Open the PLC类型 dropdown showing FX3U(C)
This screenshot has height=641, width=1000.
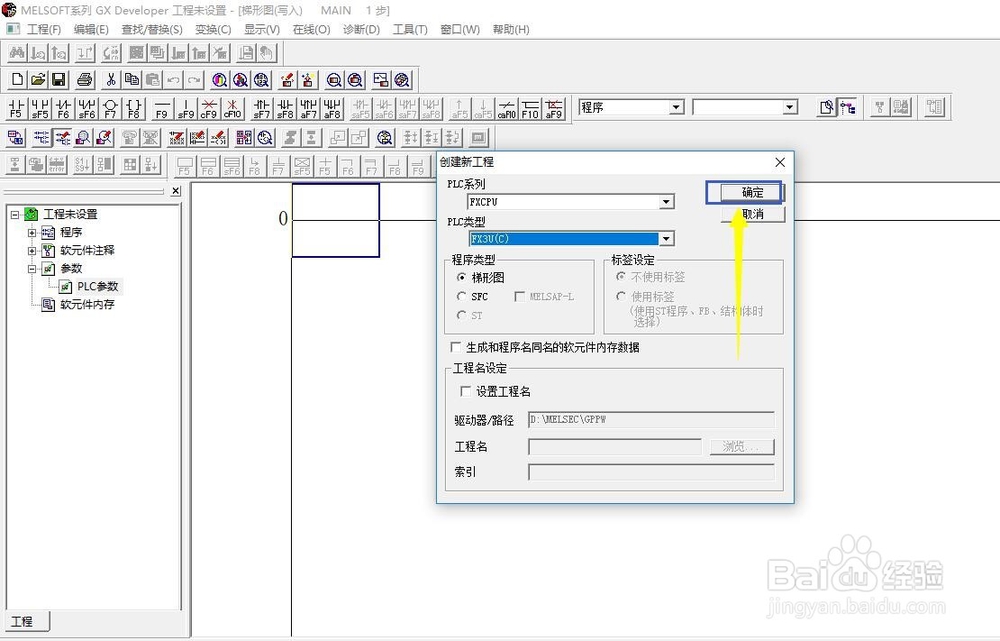coord(666,239)
